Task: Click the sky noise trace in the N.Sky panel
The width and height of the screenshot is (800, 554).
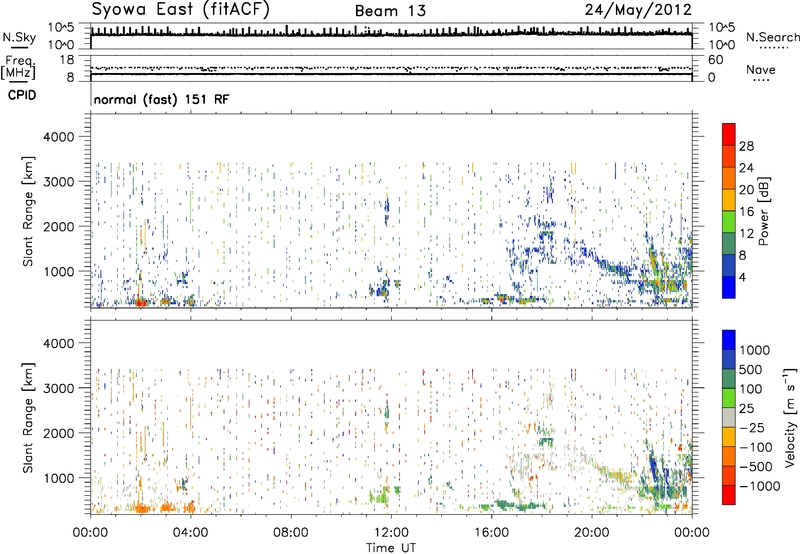Action: 391,34
